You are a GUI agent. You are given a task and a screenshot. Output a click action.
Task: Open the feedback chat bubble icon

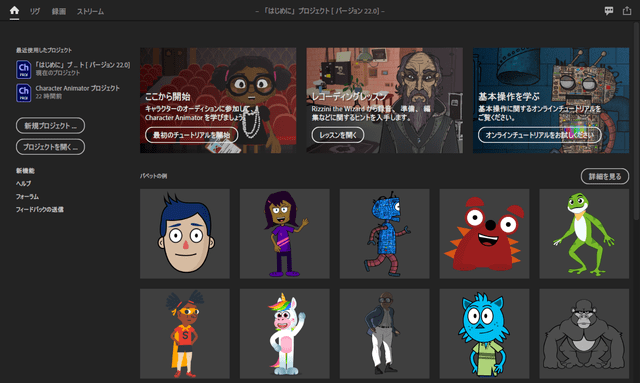click(x=609, y=11)
